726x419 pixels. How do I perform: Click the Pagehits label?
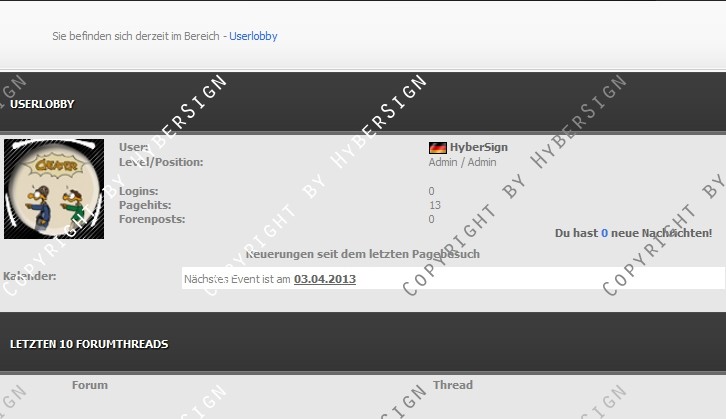pyautogui.click(x=144, y=205)
